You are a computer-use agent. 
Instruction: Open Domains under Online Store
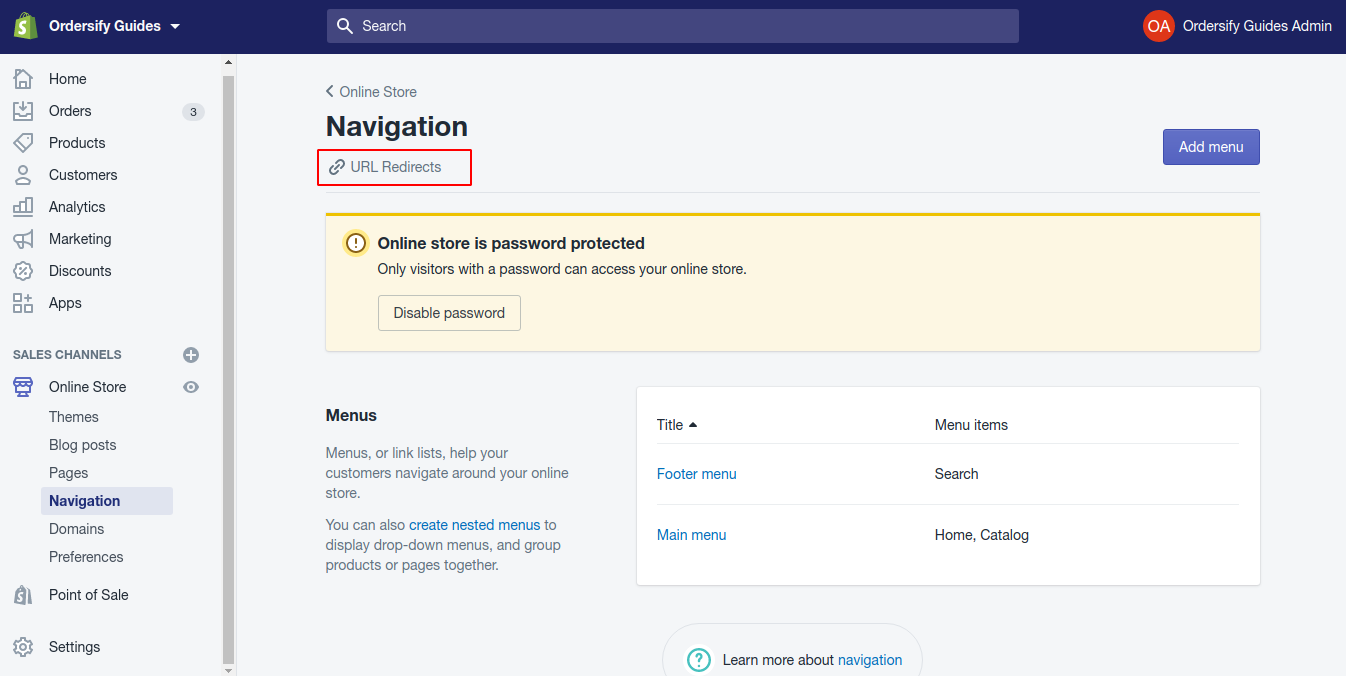77,529
